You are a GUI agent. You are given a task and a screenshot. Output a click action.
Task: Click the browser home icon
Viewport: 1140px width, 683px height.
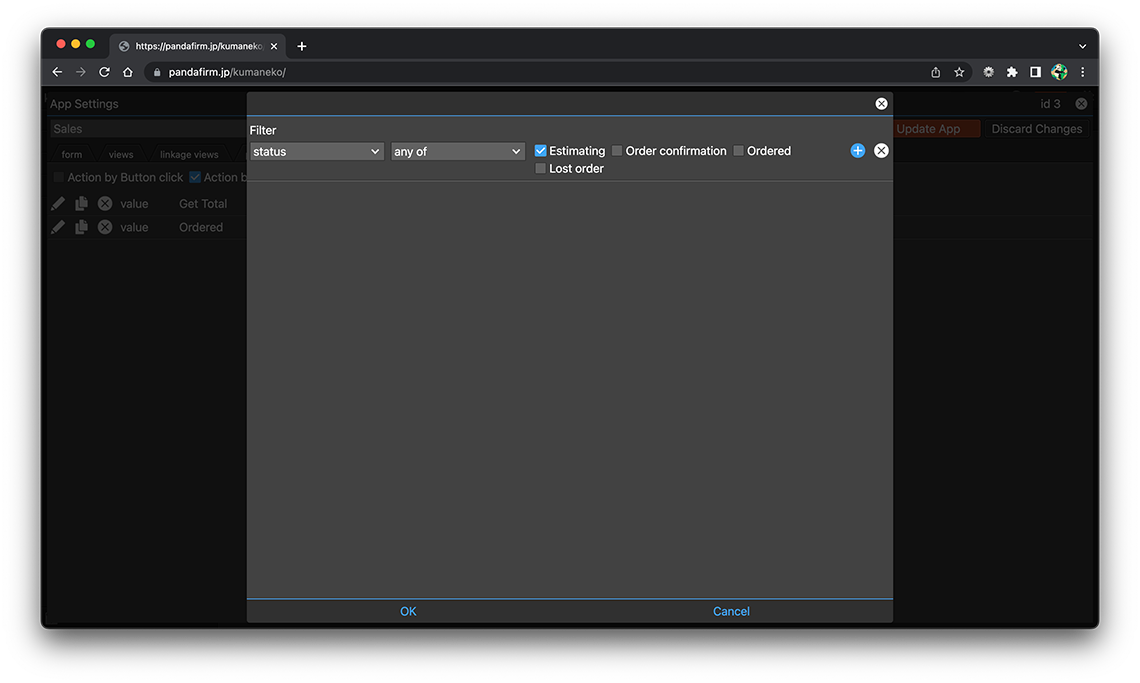coord(128,72)
